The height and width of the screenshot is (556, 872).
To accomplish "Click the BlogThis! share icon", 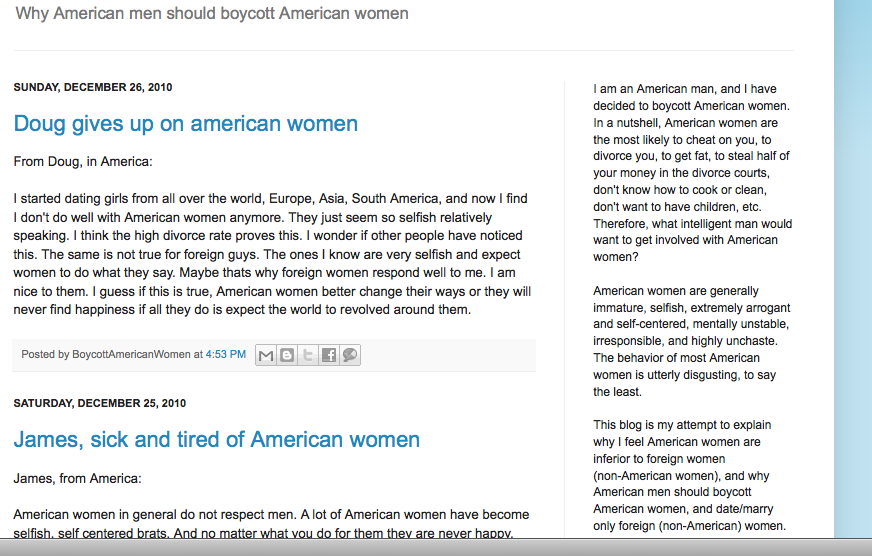I will coord(287,355).
